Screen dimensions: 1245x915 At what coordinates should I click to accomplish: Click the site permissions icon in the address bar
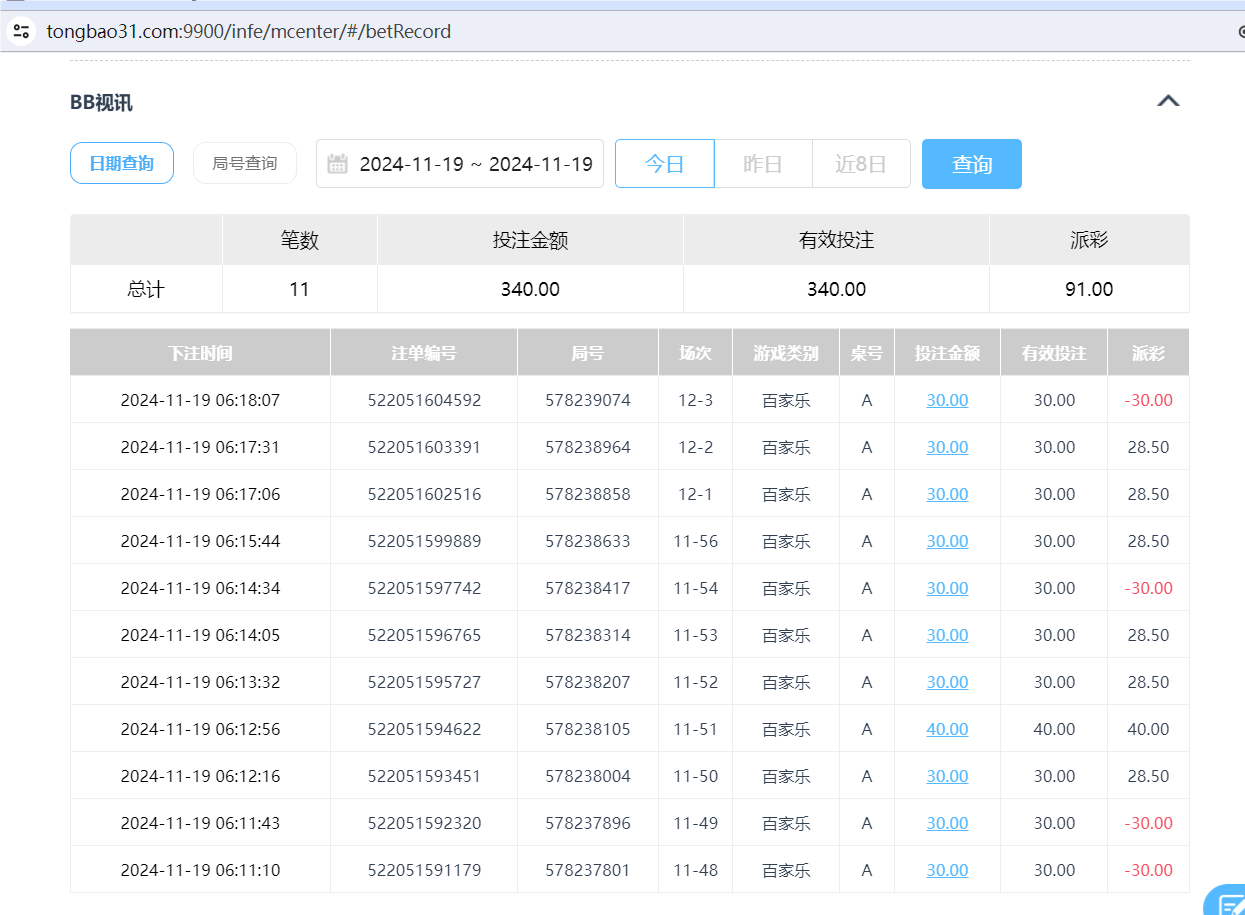[x=21, y=31]
